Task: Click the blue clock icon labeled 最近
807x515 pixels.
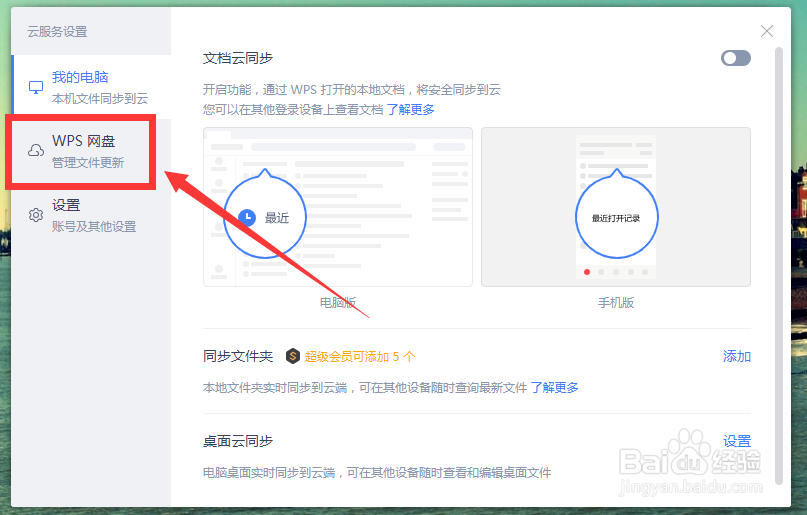Action: tap(247, 218)
